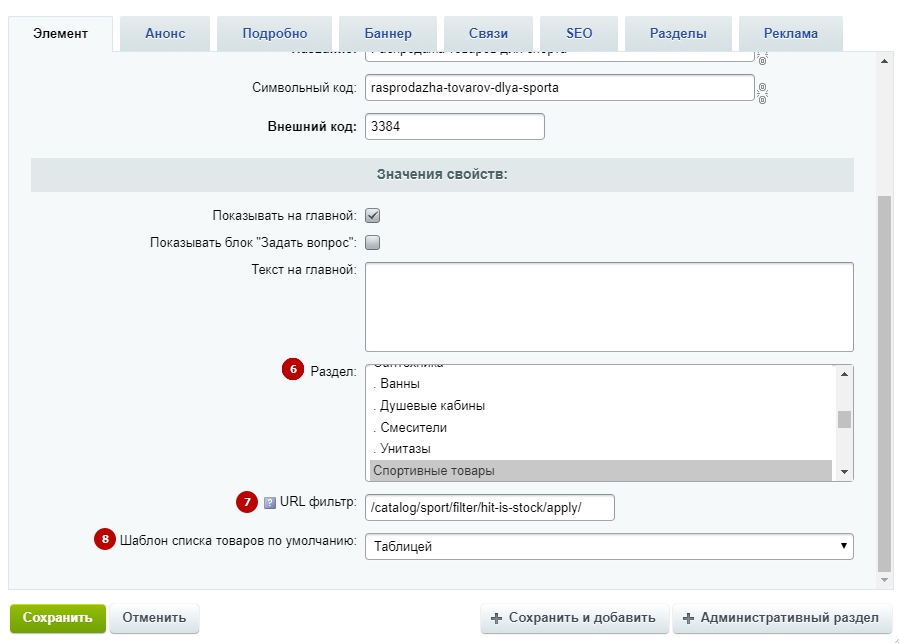Screen dimensions: 899x643
Task: Switch to the Баннер tab
Action: click(x=388, y=33)
